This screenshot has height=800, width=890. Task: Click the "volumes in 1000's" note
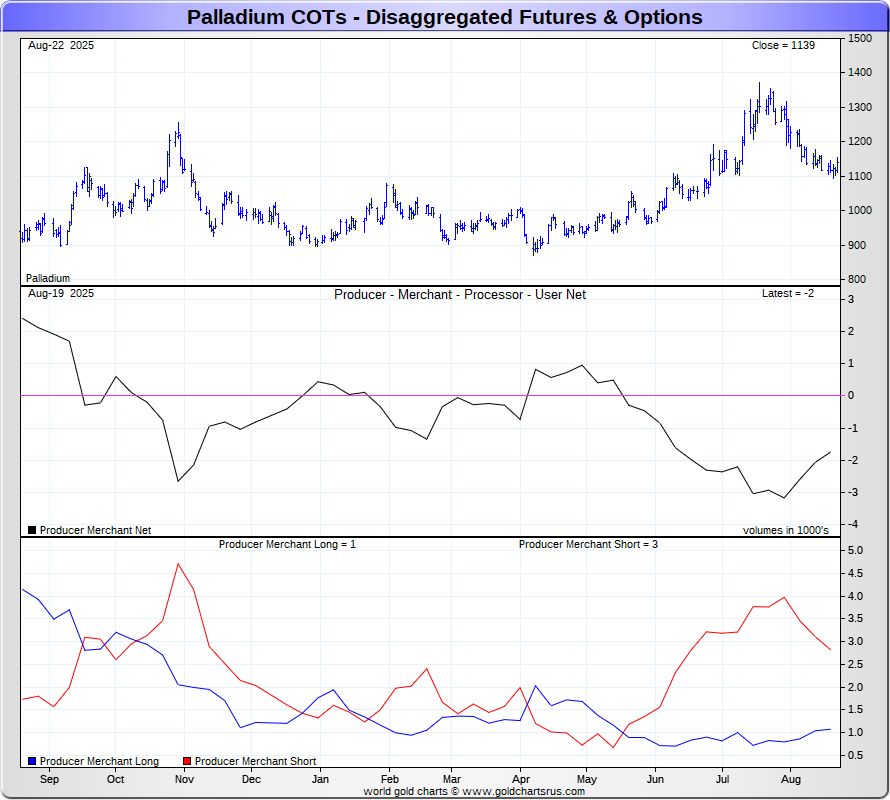click(x=786, y=530)
